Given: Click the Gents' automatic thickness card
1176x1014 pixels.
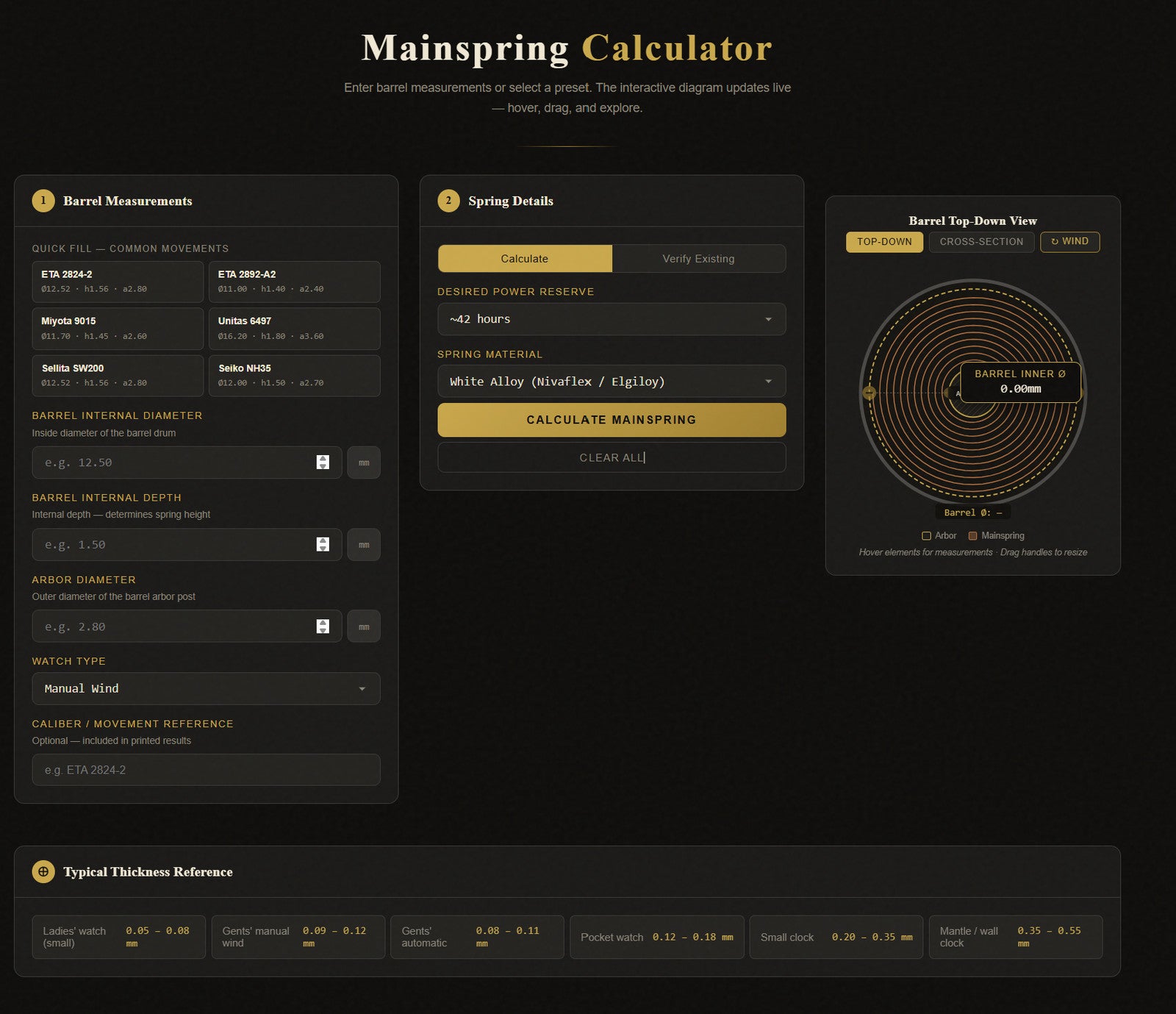Looking at the screenshot, I should pyautogui.click(x=477, y=938).
